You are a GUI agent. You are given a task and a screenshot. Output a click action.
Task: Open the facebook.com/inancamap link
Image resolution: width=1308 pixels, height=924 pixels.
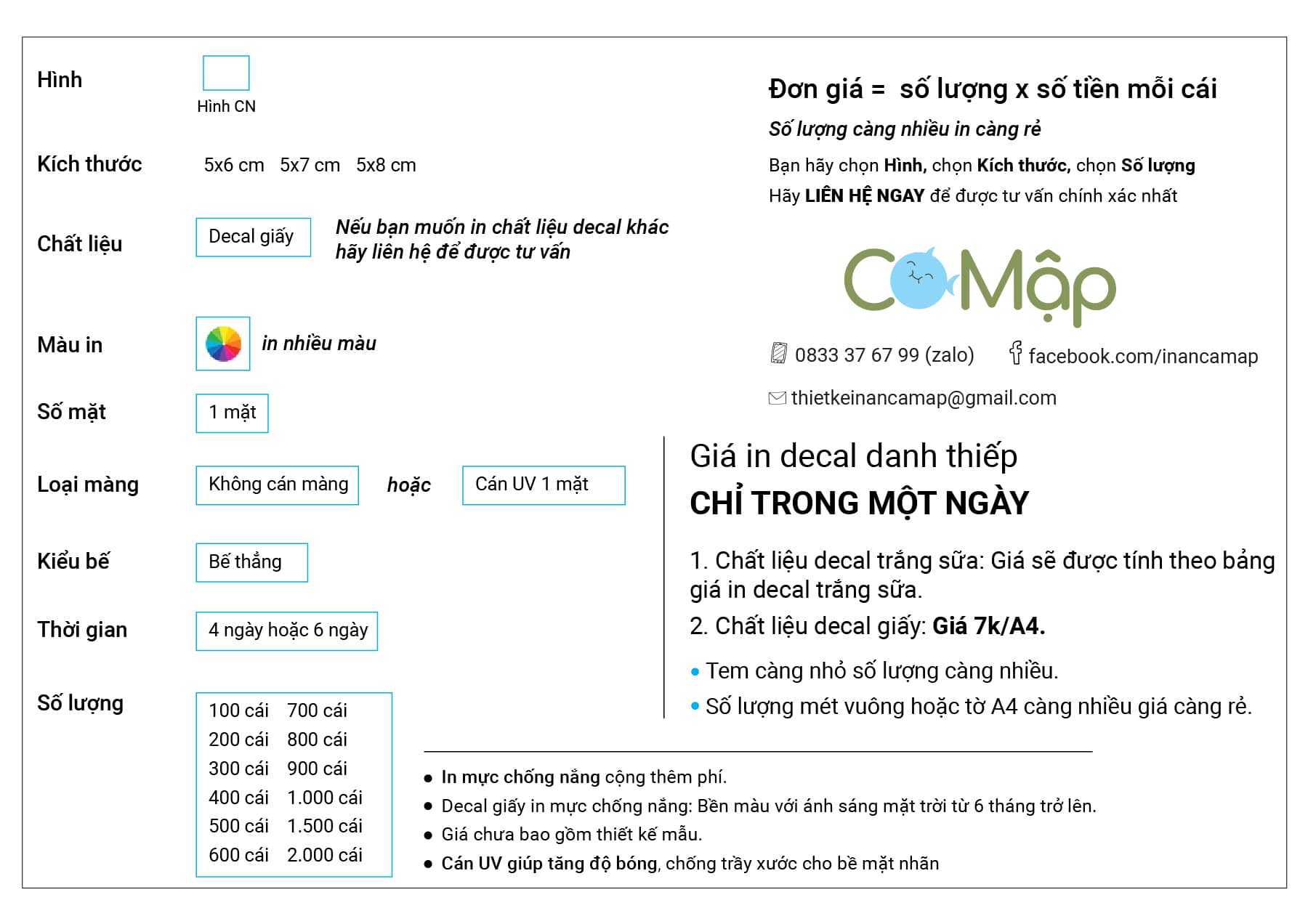[x=1142, y=356]
